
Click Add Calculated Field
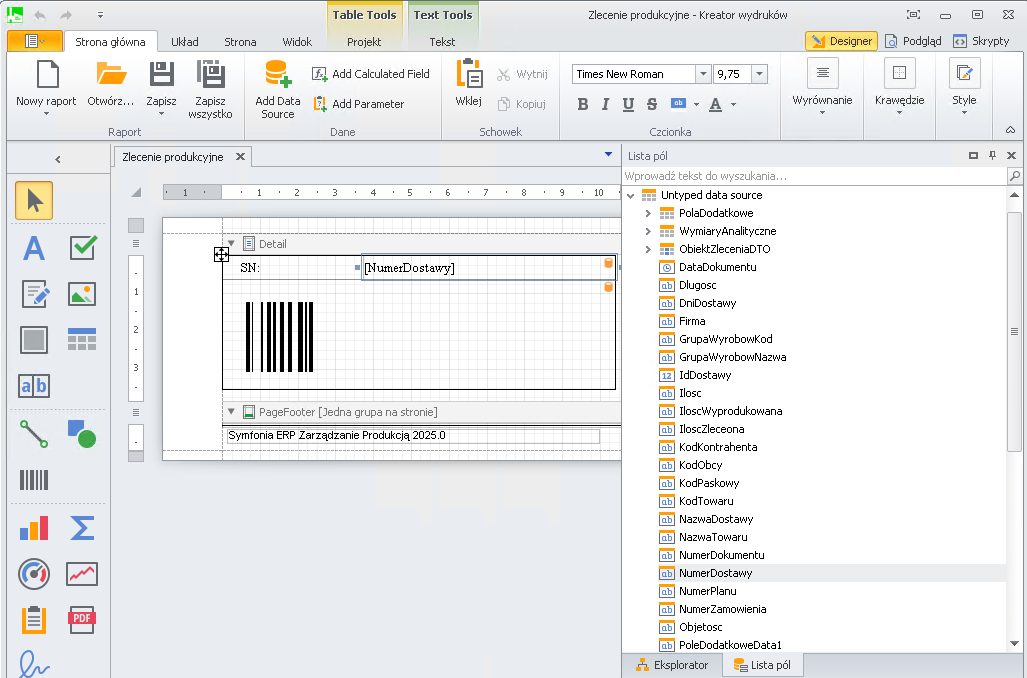tap(371, 74)
